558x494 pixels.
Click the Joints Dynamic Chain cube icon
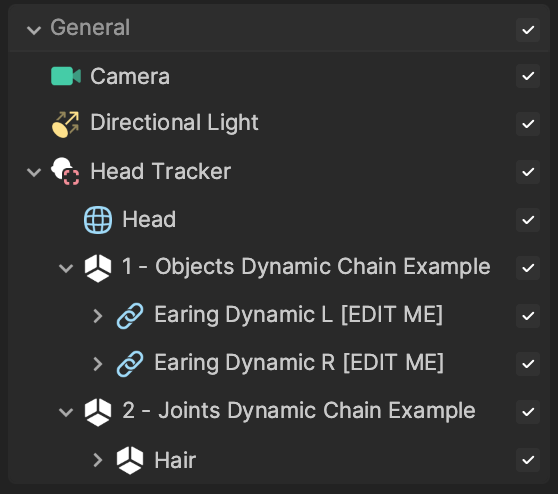(98, 412)
